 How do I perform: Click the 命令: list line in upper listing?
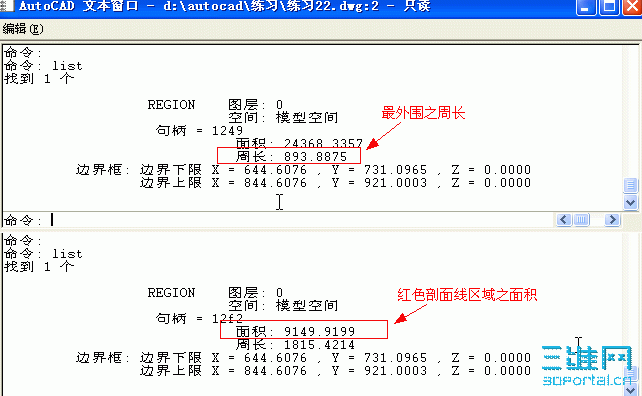point(43,66)
